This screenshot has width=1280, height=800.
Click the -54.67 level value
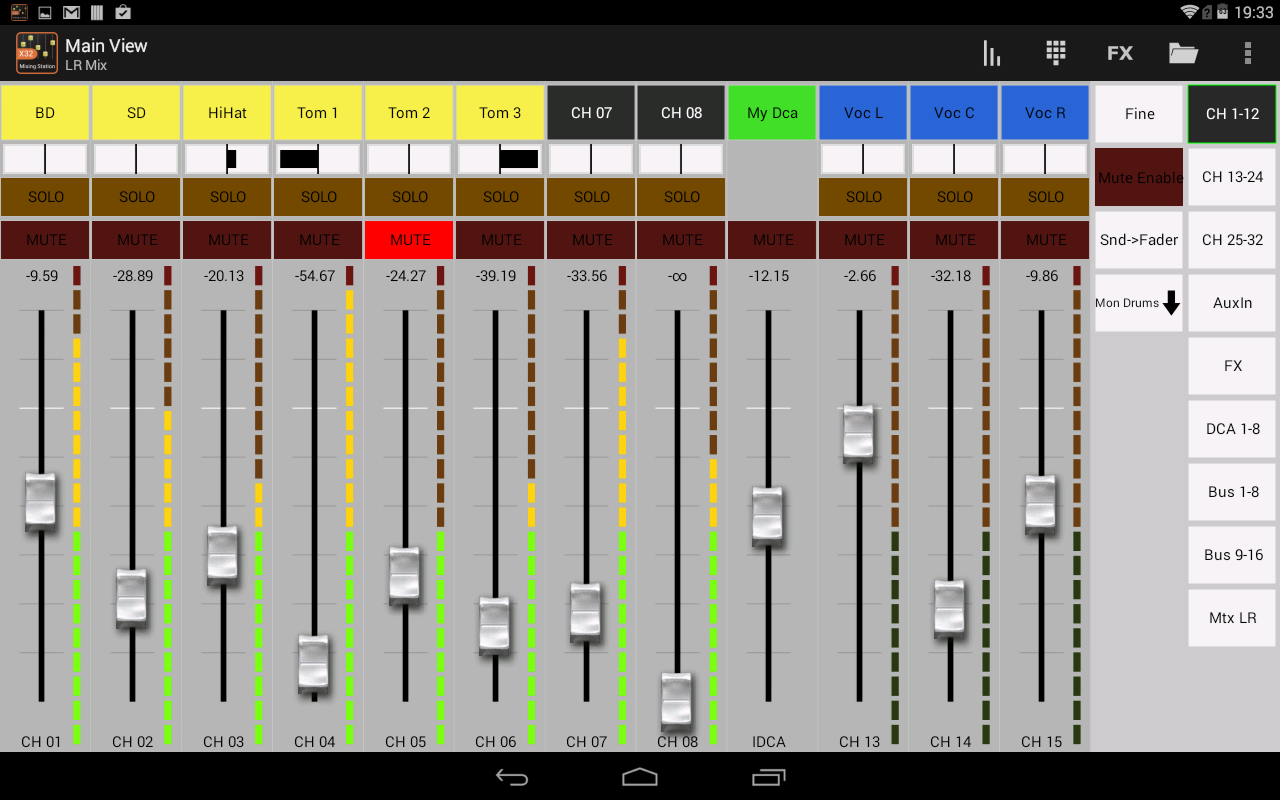pyautogui.click(x=314, y=276)
